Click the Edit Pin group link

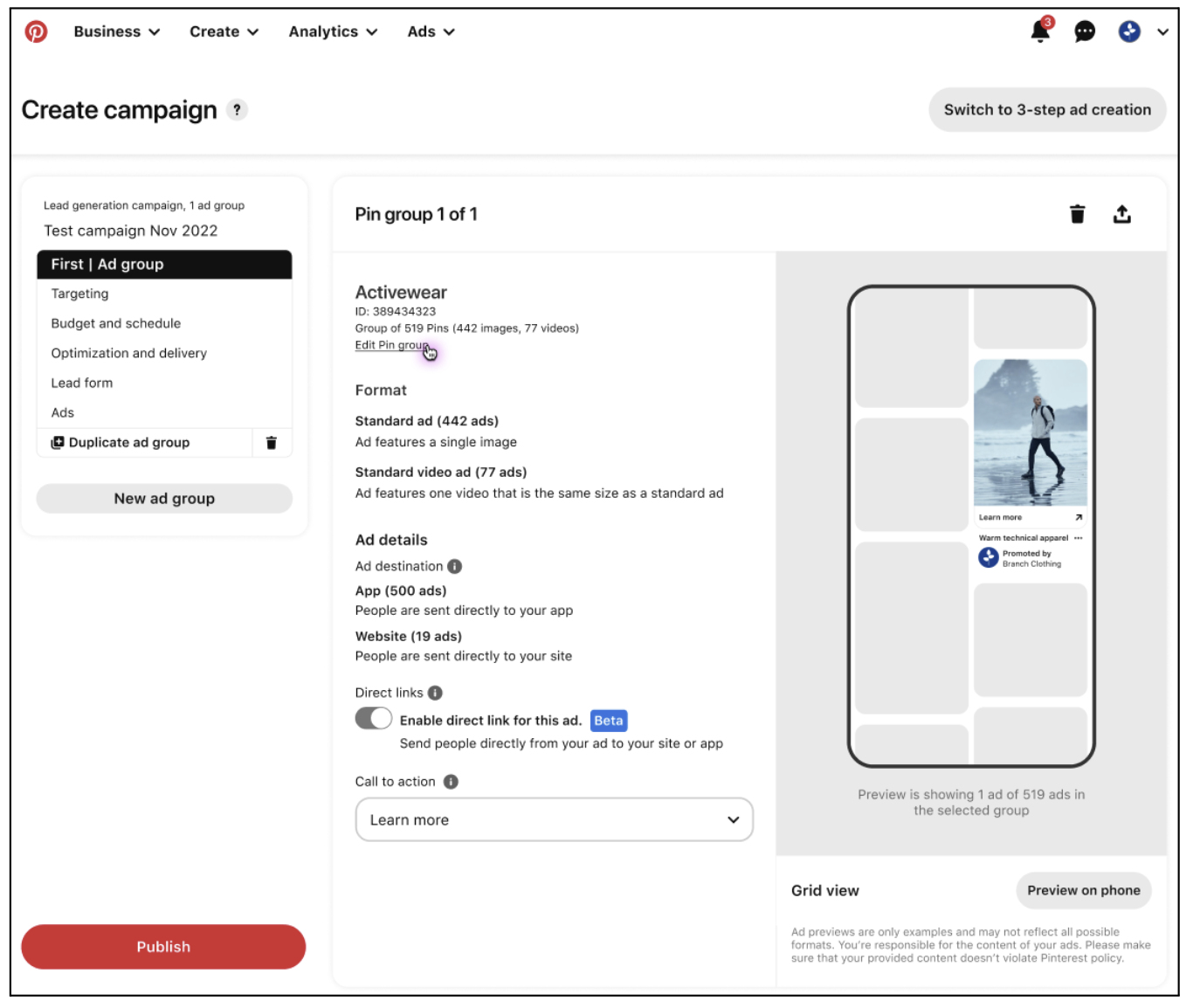pyautogui.click(x=392, y=346)
